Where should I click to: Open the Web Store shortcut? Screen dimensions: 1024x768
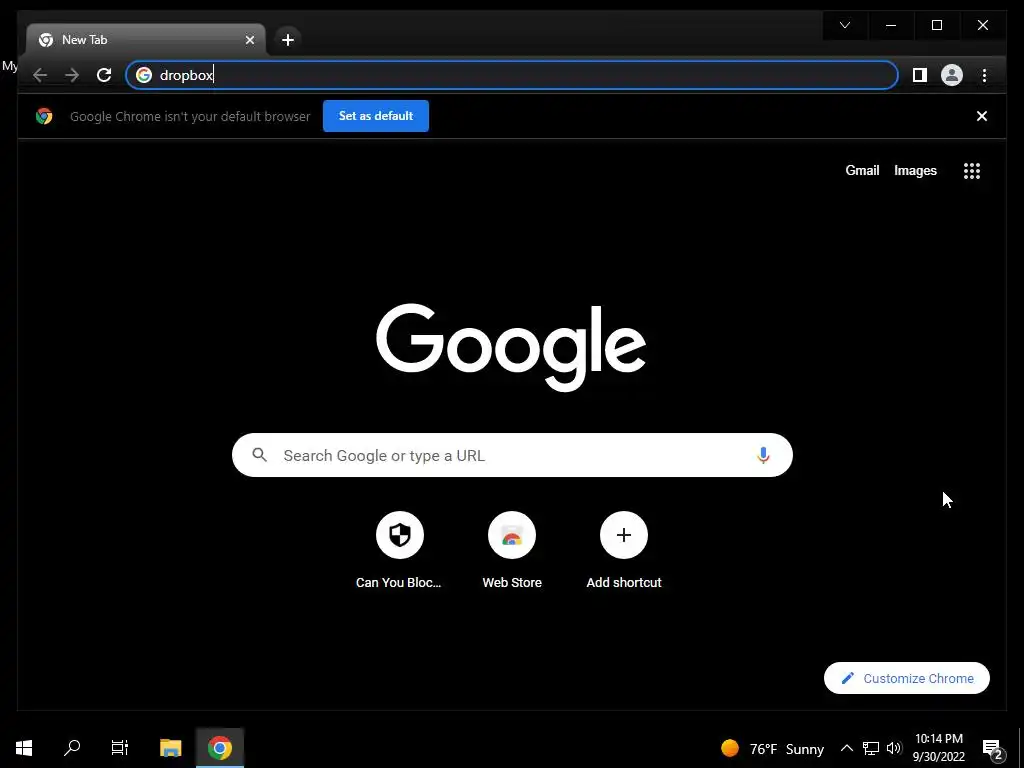pos(511,550)
